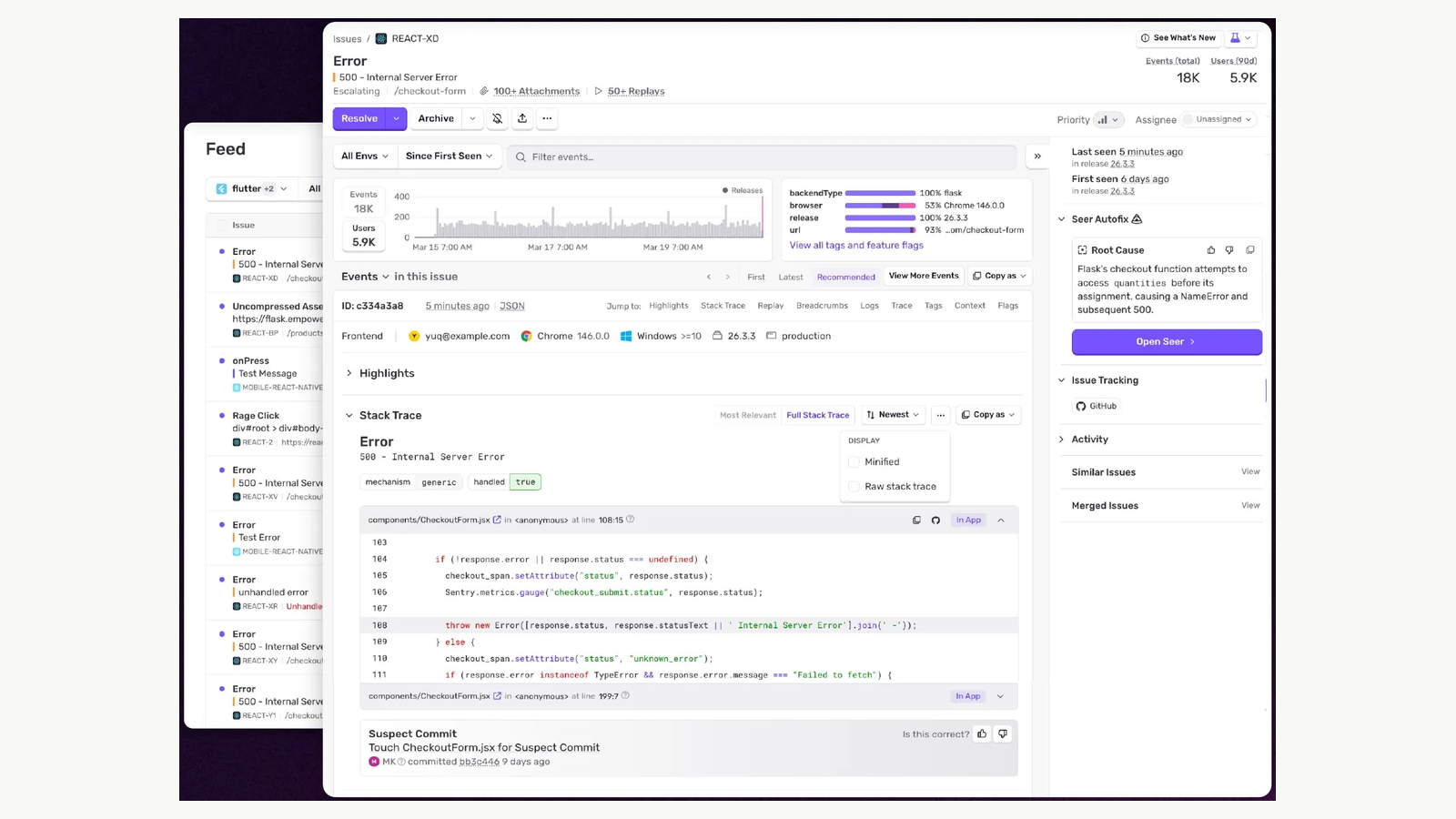Open Since First Seen dropdown
The width and height of the screenshot is (1456, 819).
(449, 157)
